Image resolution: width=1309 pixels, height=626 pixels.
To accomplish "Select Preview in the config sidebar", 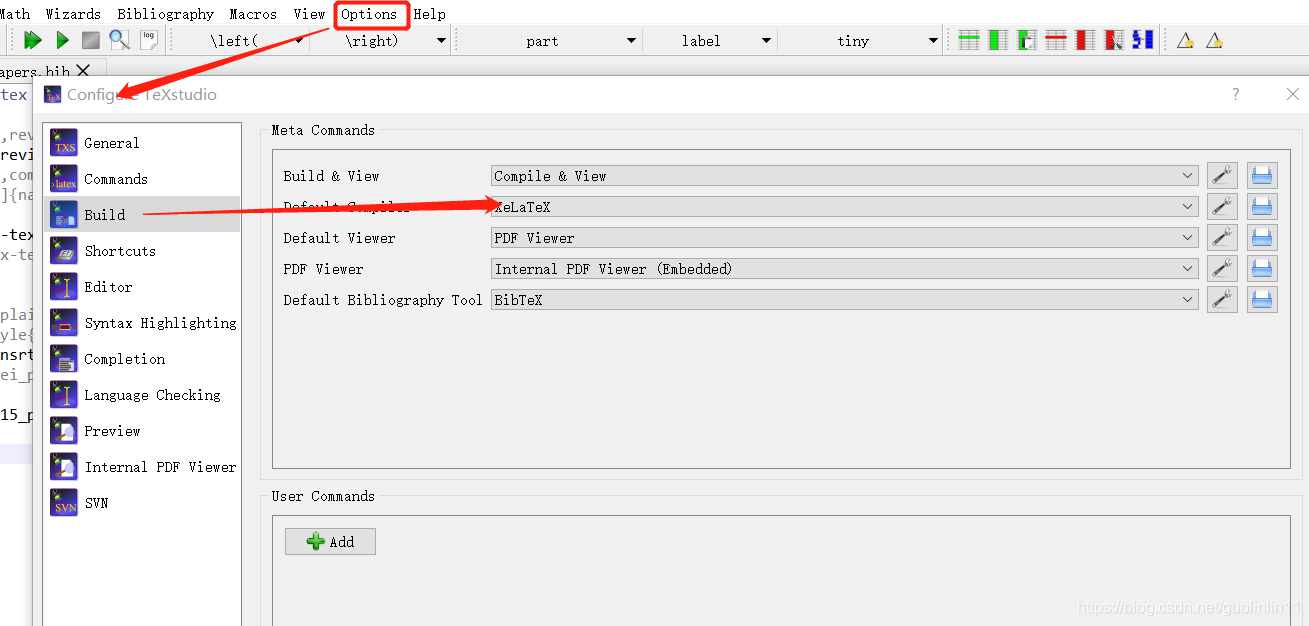I will 143,431.
